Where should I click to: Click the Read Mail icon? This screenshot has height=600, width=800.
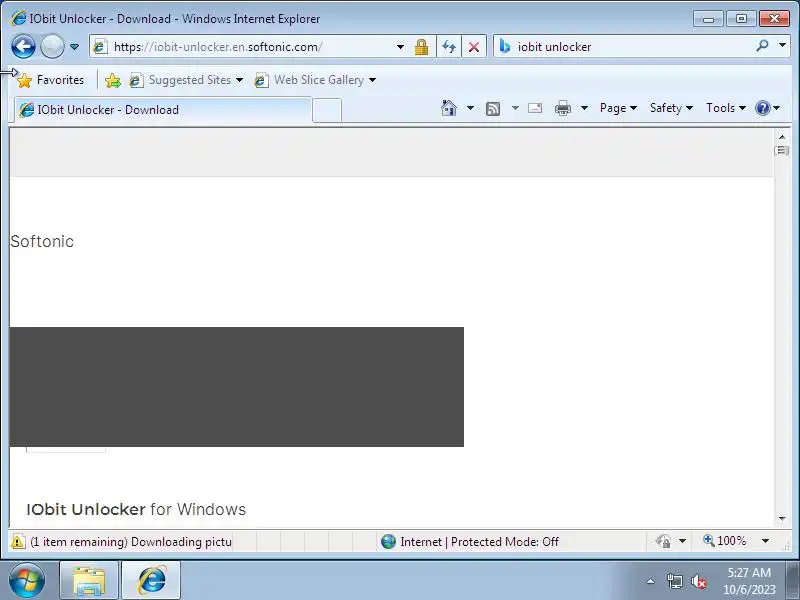(x=535, y=108)
